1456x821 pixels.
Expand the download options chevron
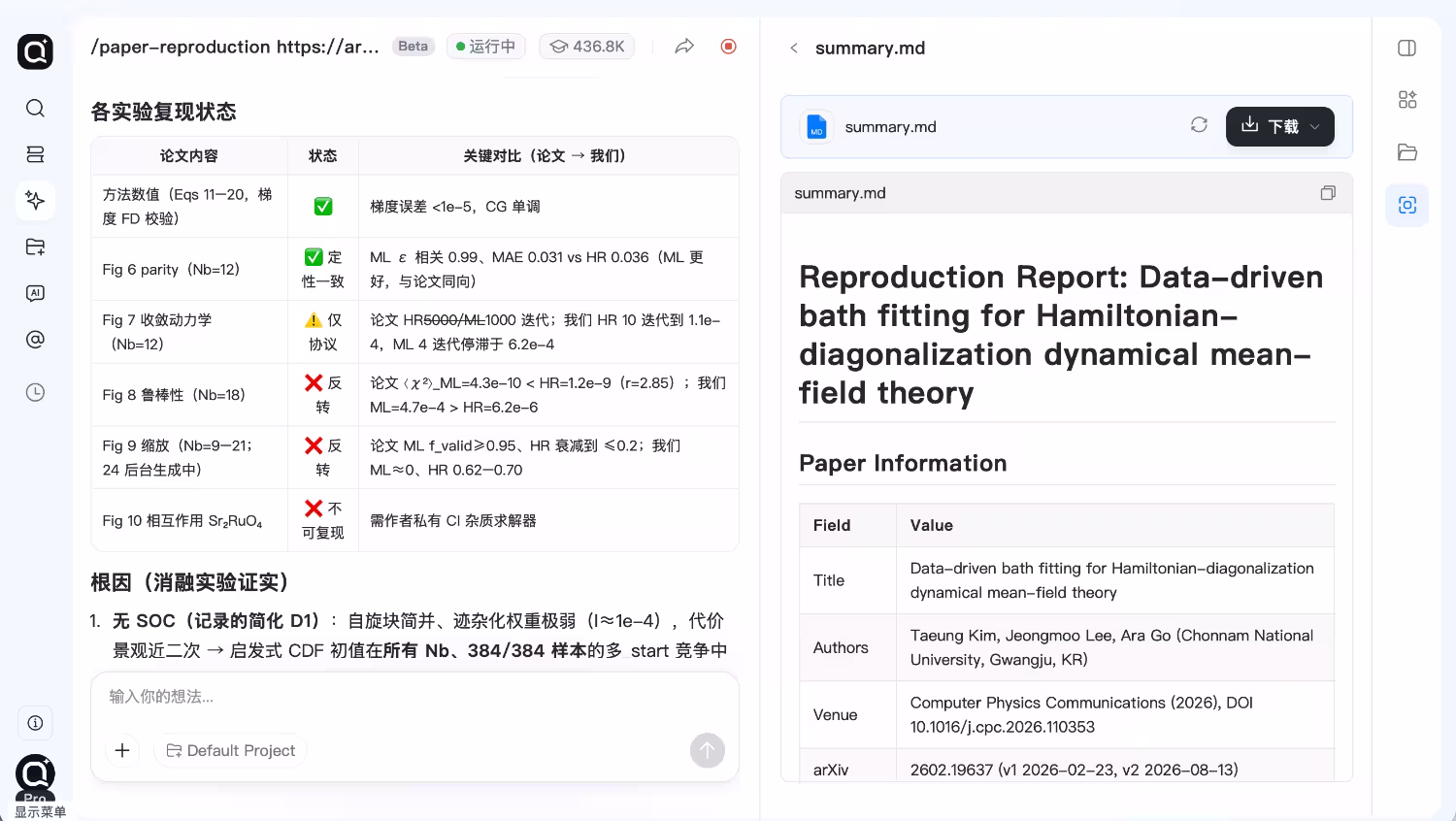click(1315, 126)
